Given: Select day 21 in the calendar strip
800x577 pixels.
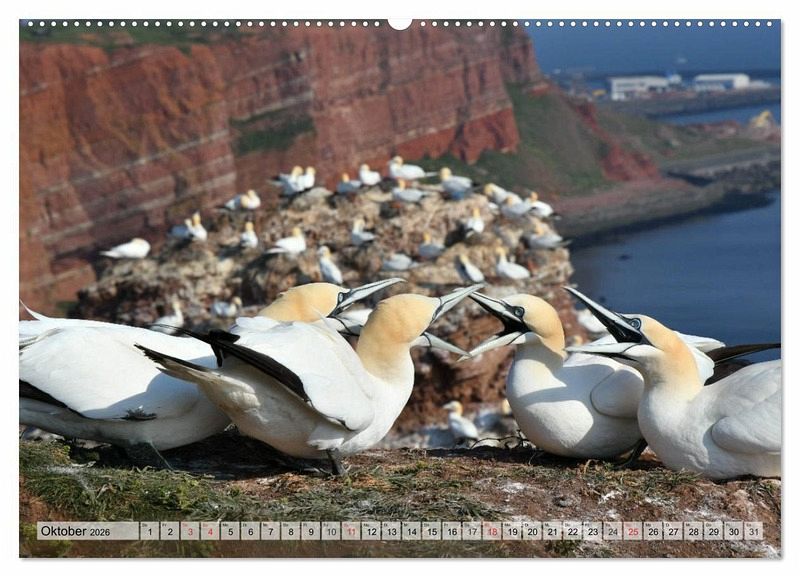Looking at the screenshot, I should pyautogui.click(x=553, y=531).
